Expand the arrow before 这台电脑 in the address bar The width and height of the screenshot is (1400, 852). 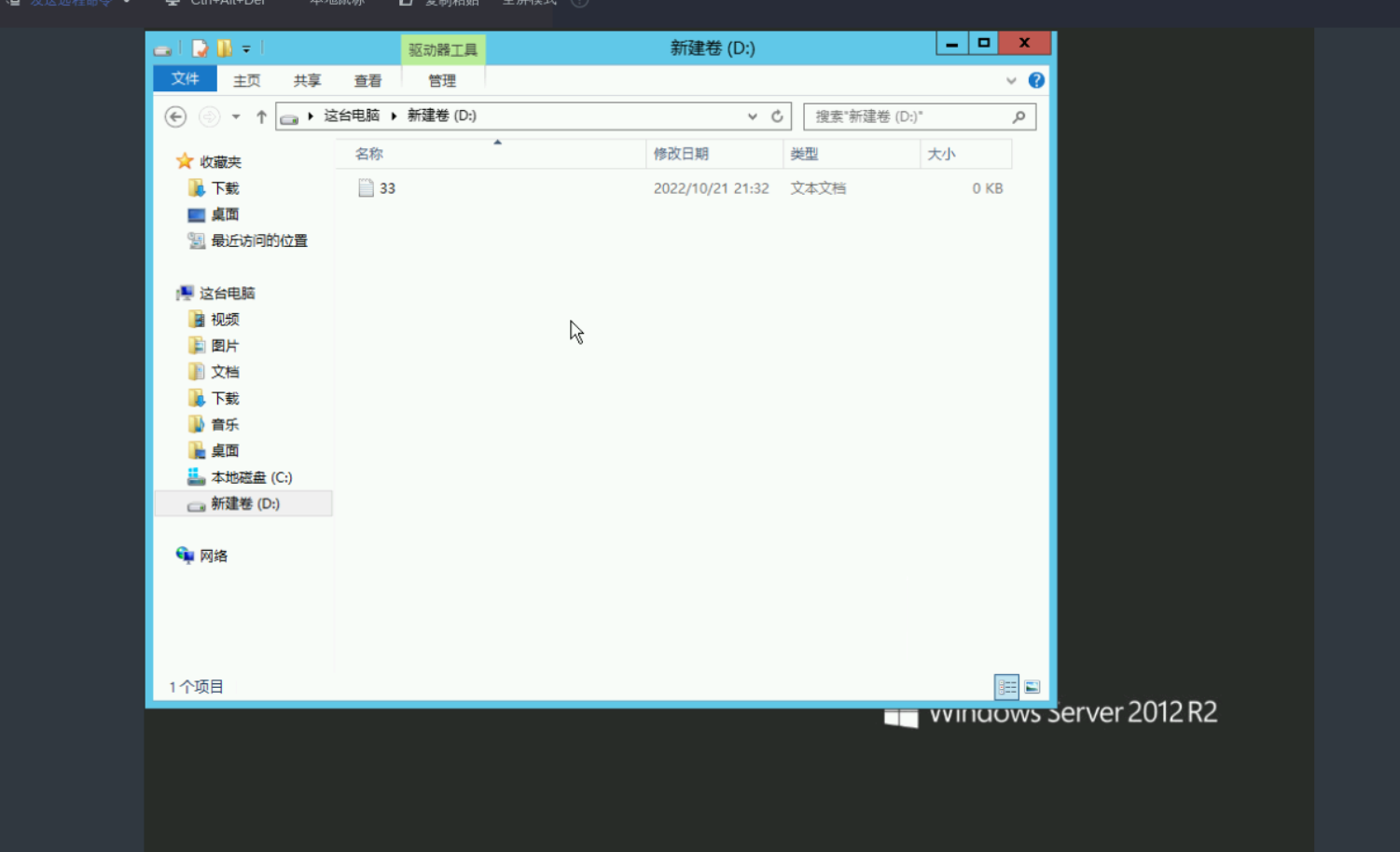coord(311,116)
